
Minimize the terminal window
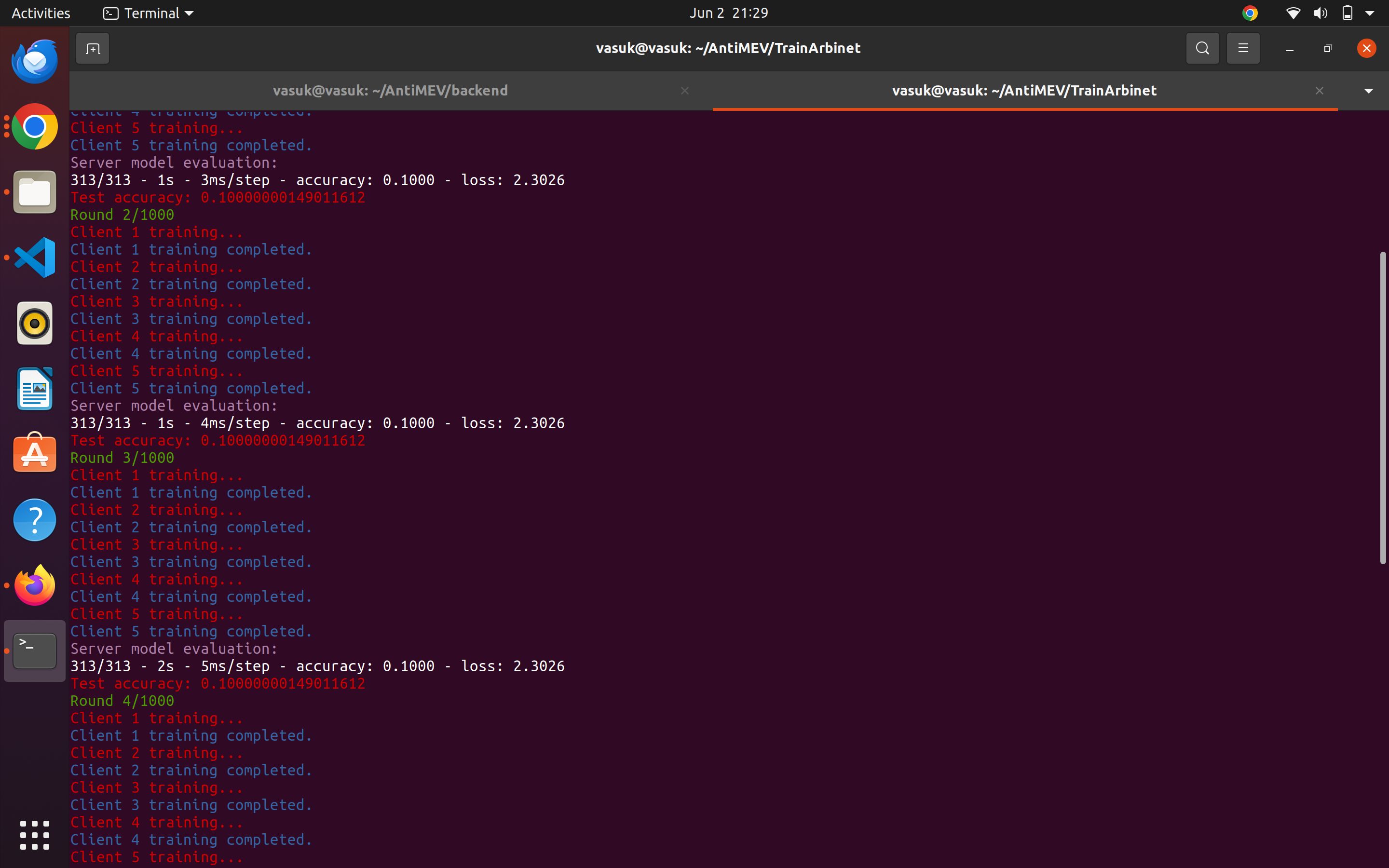[x=1289, y=49]
